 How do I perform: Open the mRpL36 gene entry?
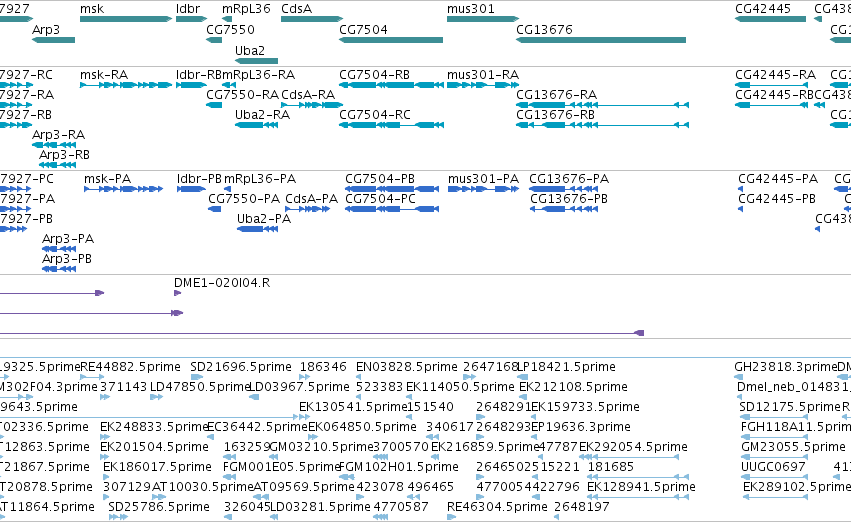pos(246,9)
